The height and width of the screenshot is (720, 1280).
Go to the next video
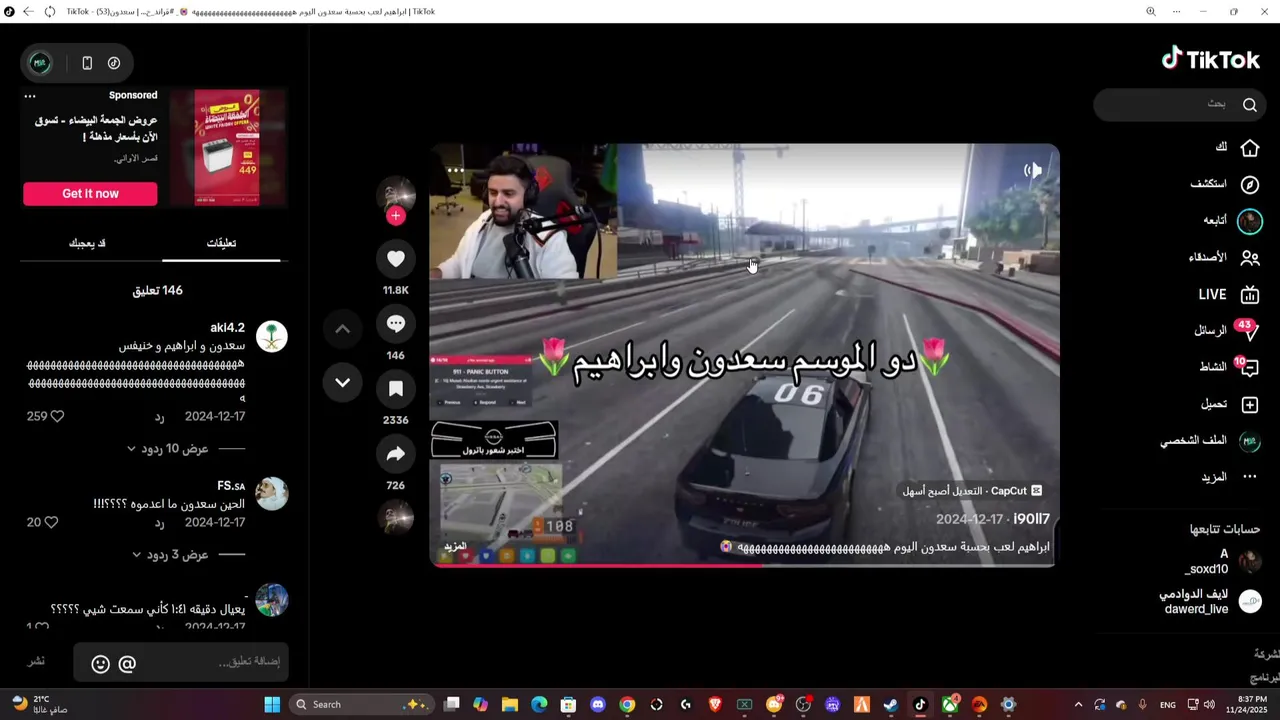click(x=342, y=382)
